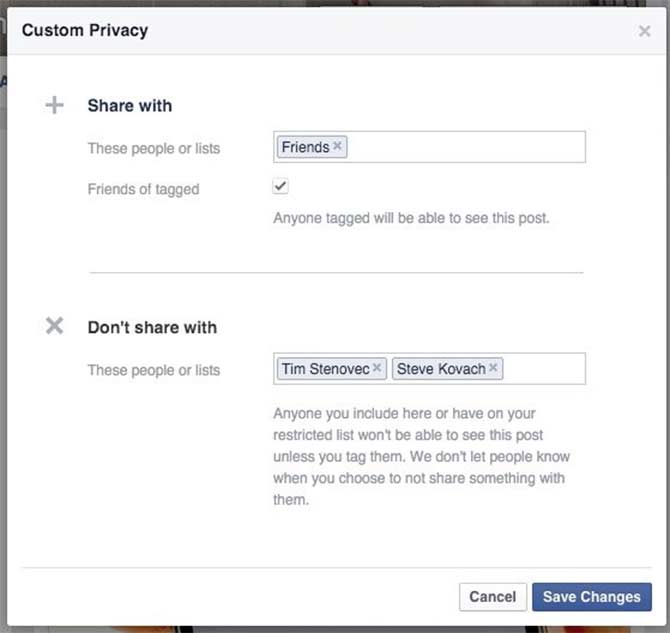Focus the Don't share with input field
This screenshot has width=670, height=633.
coord(543,369)
